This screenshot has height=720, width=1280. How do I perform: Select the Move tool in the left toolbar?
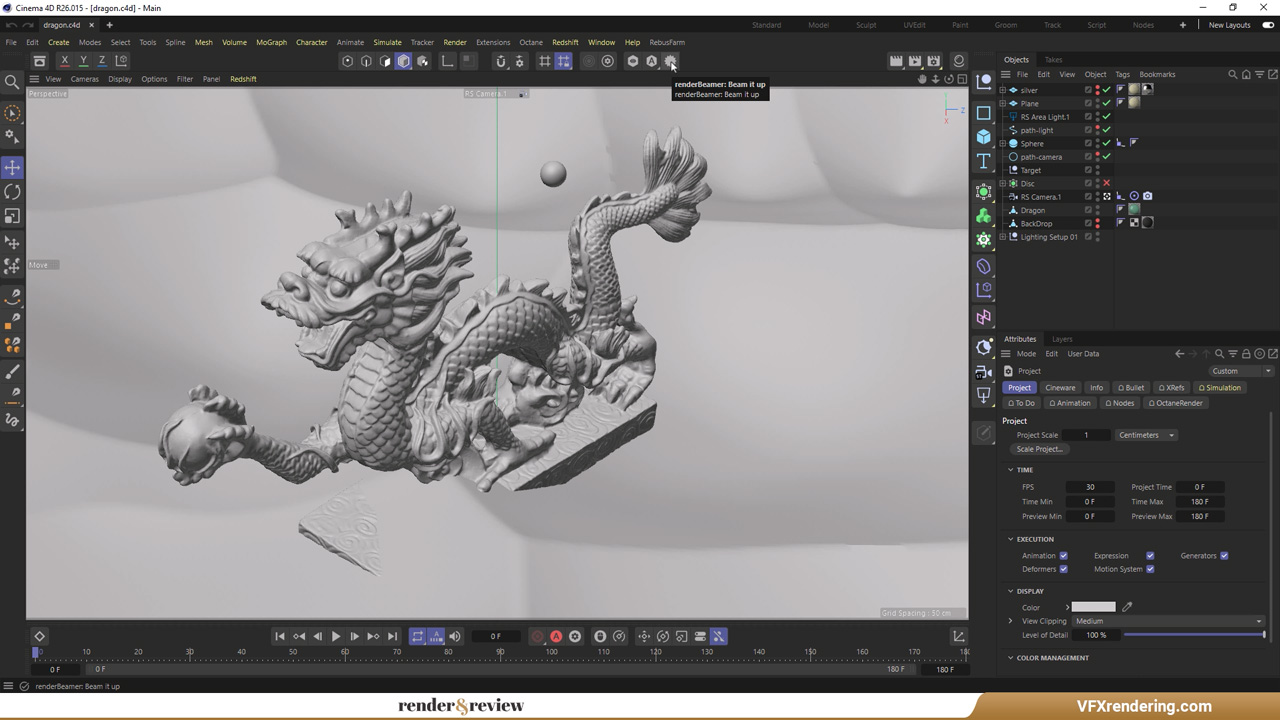click(13, 168)
